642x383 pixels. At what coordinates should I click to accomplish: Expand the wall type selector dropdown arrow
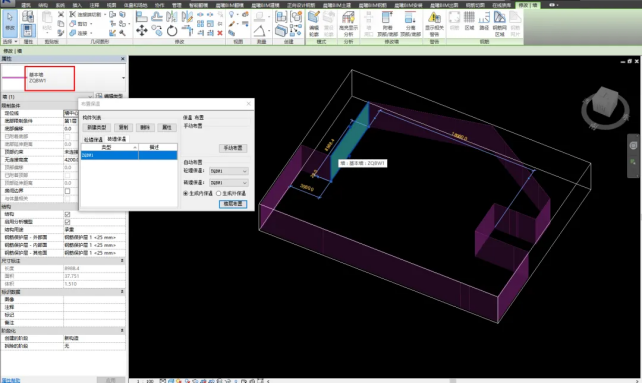(123, 78)
